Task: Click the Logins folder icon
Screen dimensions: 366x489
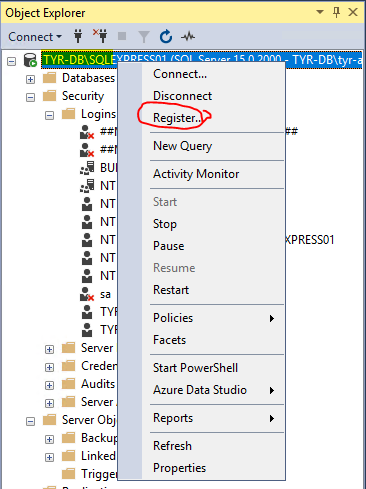Action: (69, 114)
